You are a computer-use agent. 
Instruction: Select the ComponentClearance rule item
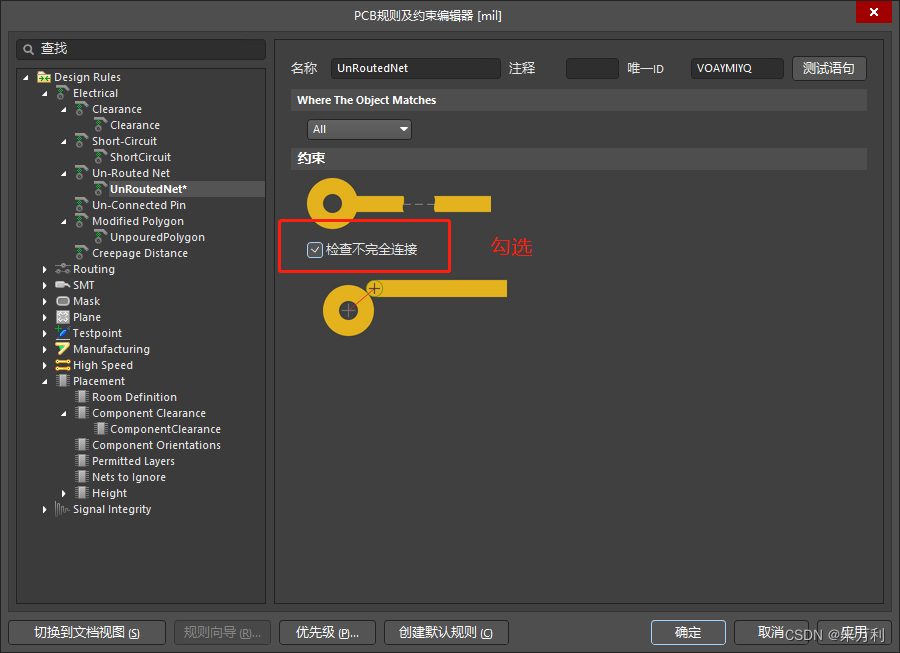pyautogui.click(x=165, y=429)
